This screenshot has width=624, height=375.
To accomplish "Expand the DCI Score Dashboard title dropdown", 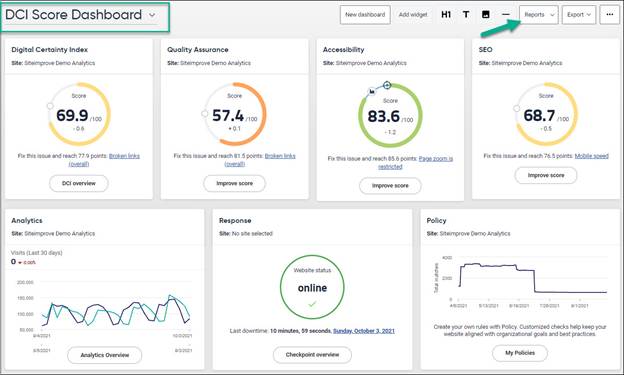I will 152,15.
